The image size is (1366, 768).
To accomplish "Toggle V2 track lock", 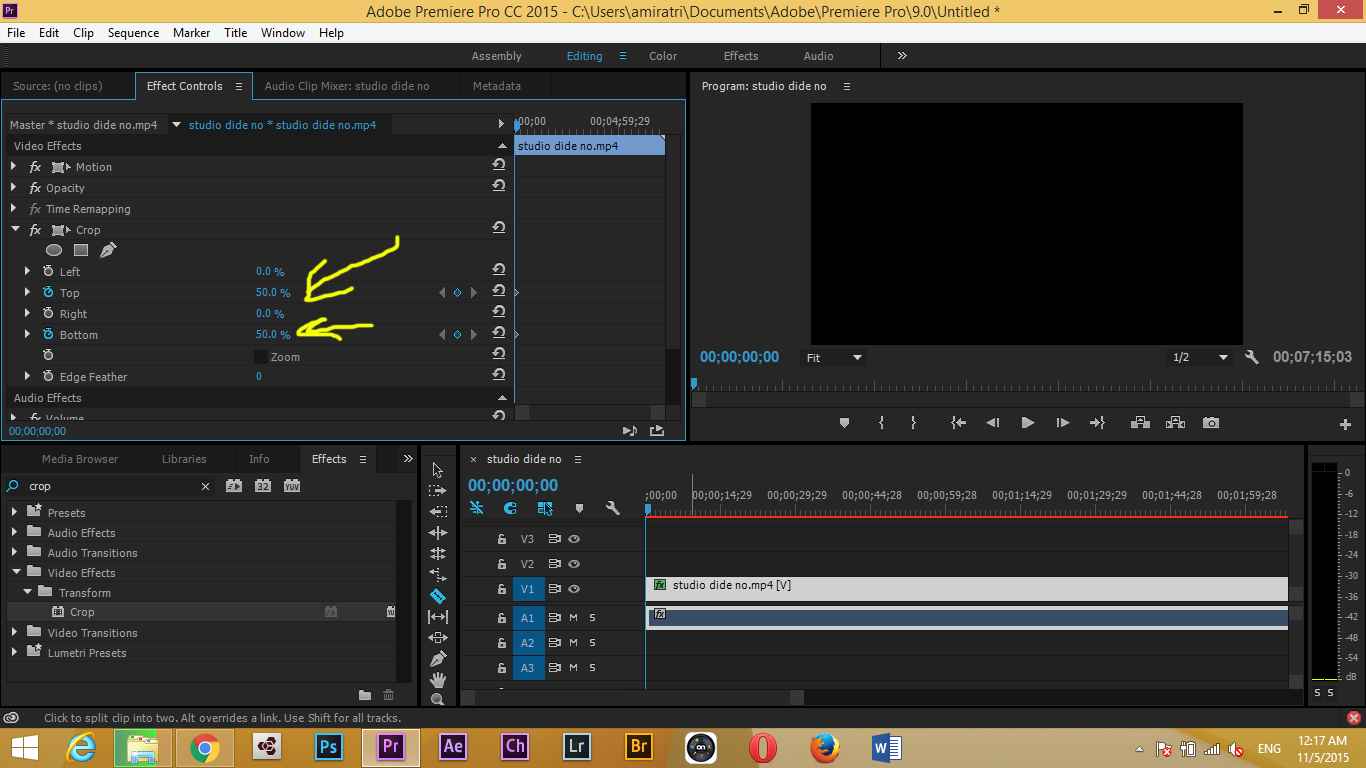I will tap(502, 564).
